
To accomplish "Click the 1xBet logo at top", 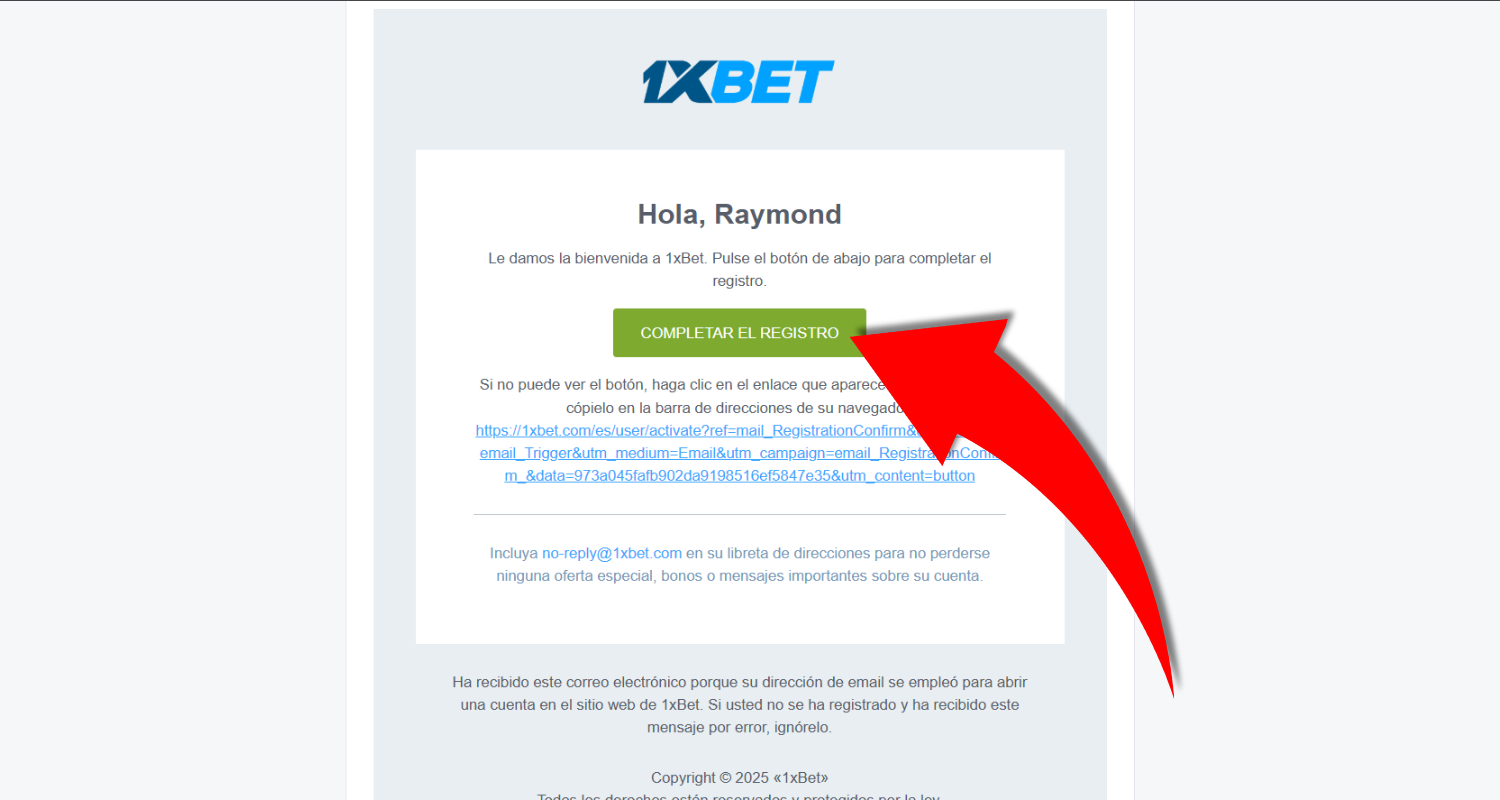I will (x=738, y=82).
